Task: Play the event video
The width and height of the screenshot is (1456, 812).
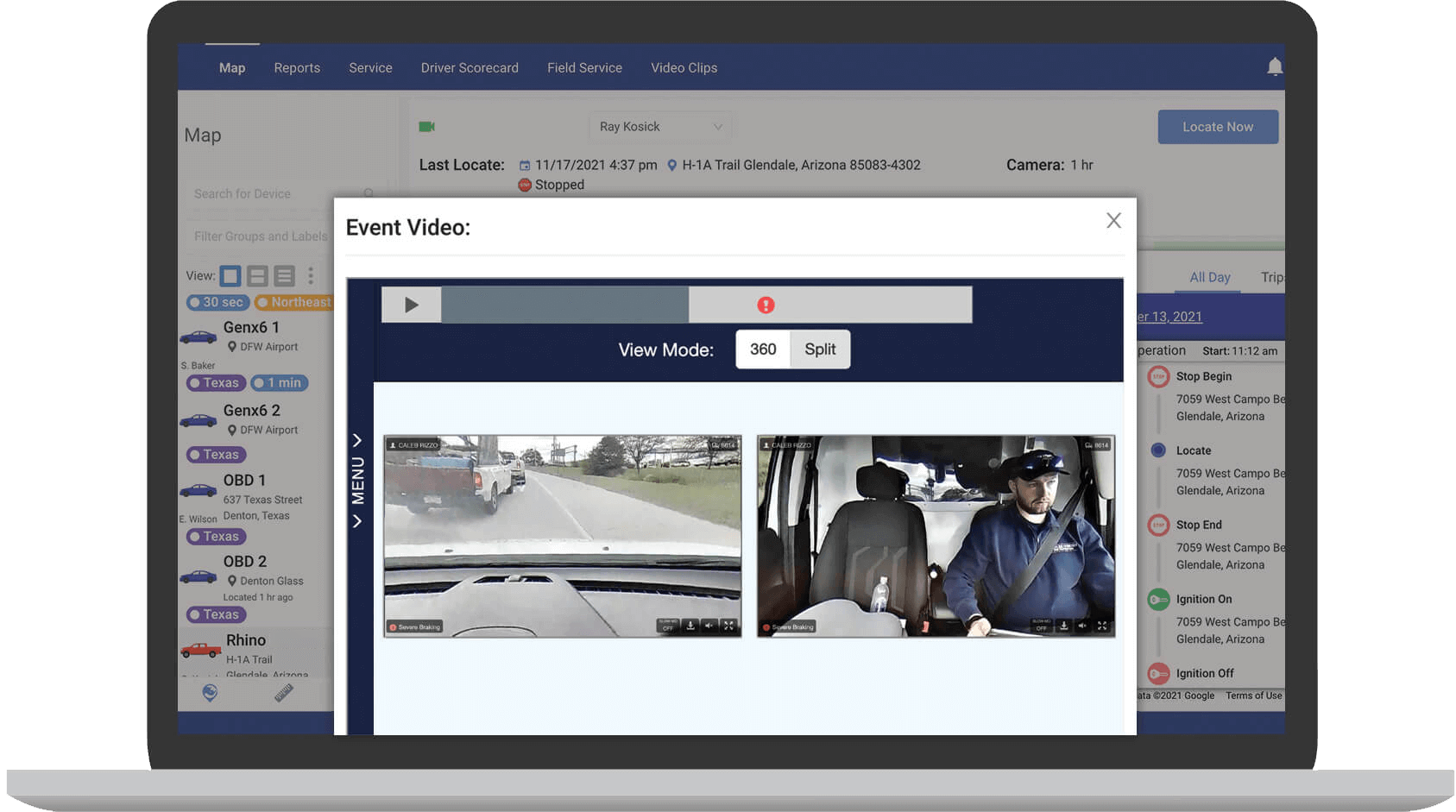Action: coord(412,305)
